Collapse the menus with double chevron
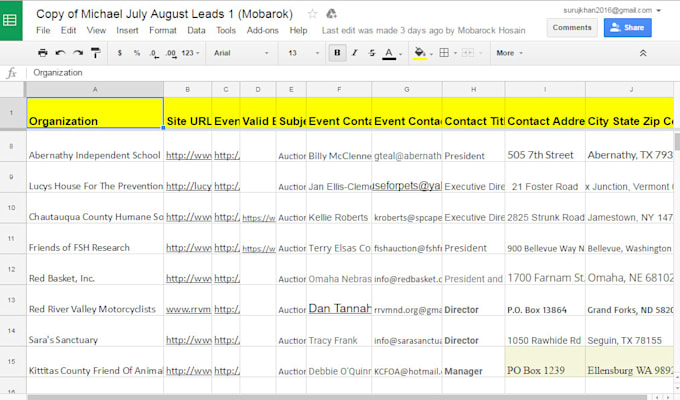The image size is (680, 400). click(643, 53)
